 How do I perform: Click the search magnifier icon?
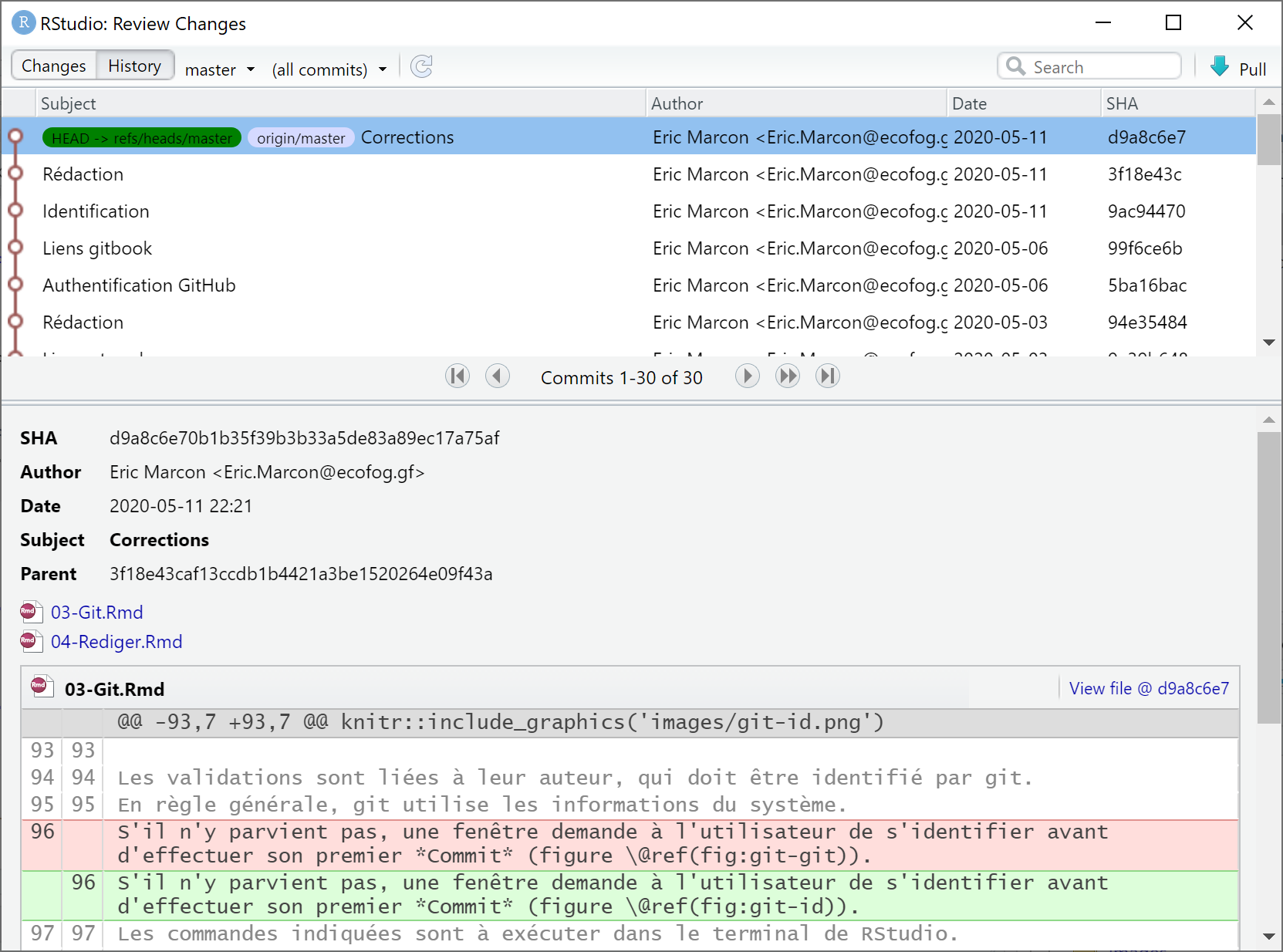pos(1016,66)
